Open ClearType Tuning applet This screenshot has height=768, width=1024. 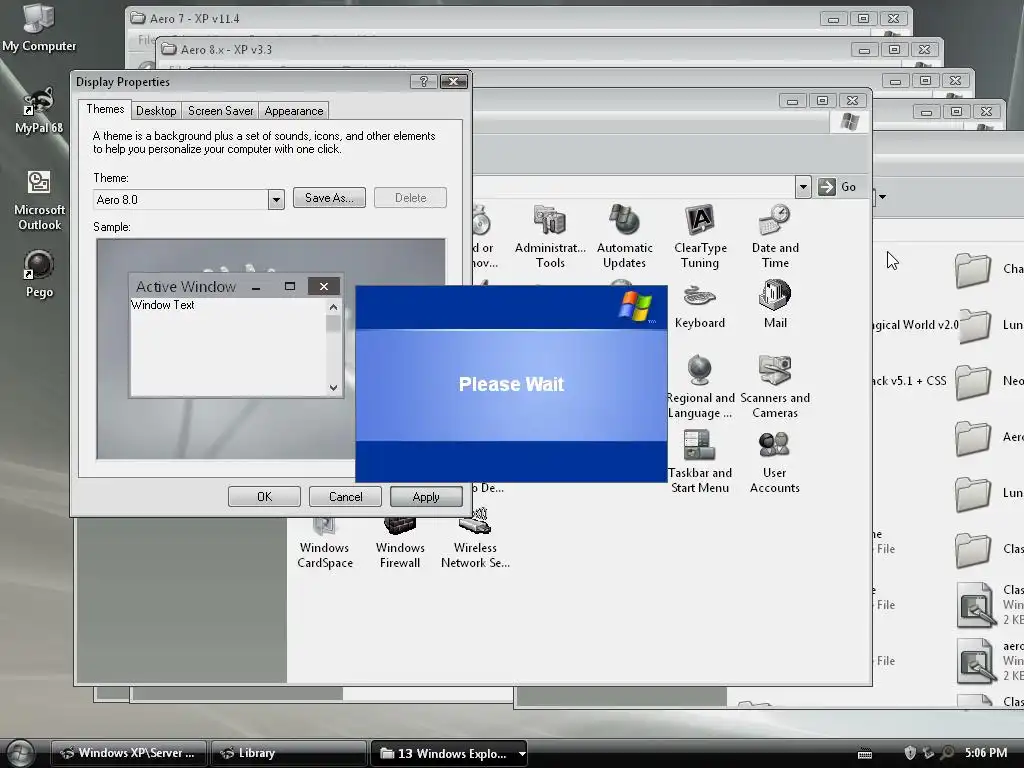click(x=699, y=236)
